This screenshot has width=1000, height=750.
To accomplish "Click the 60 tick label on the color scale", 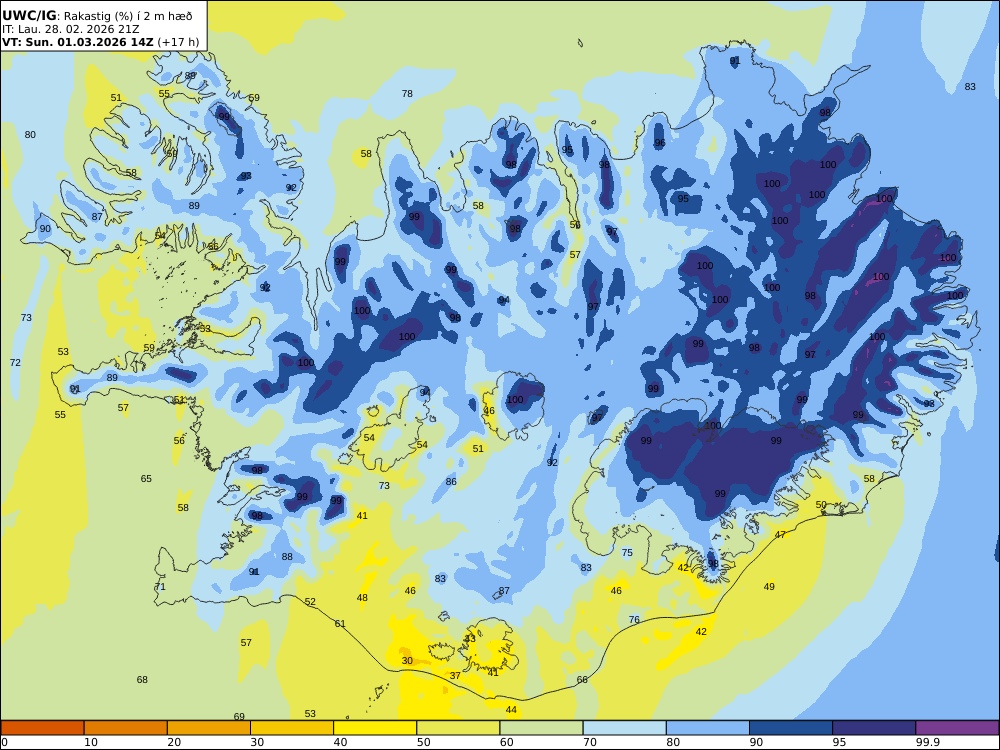I will (507, 742).
